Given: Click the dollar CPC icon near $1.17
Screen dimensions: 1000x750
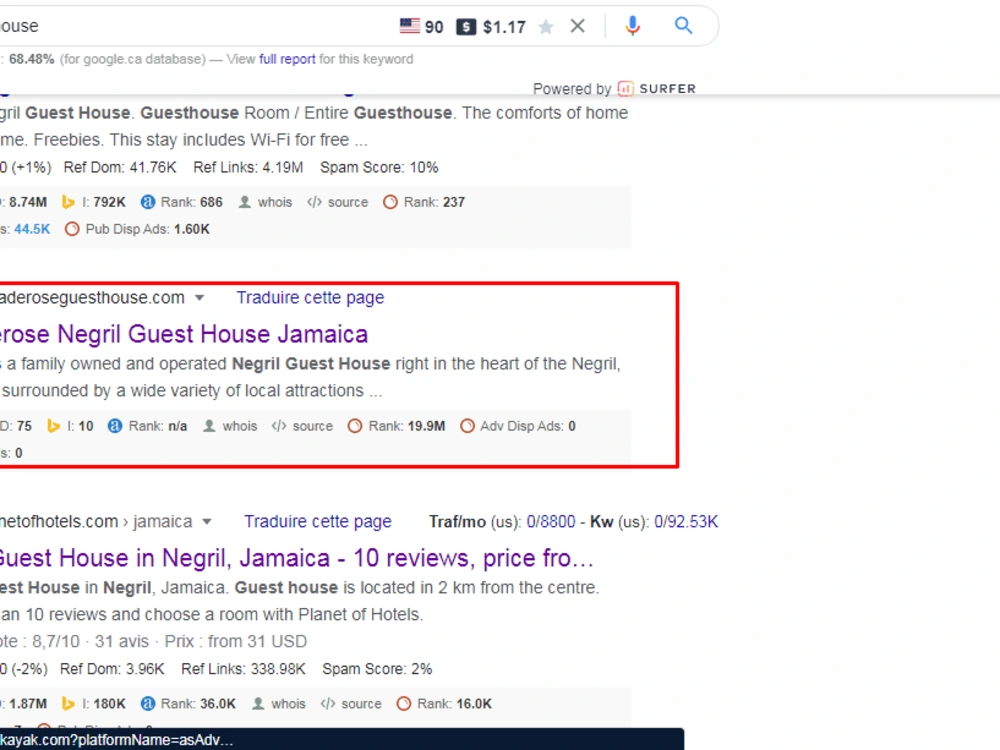Looking at the screenshot, I should click(466, 27).
